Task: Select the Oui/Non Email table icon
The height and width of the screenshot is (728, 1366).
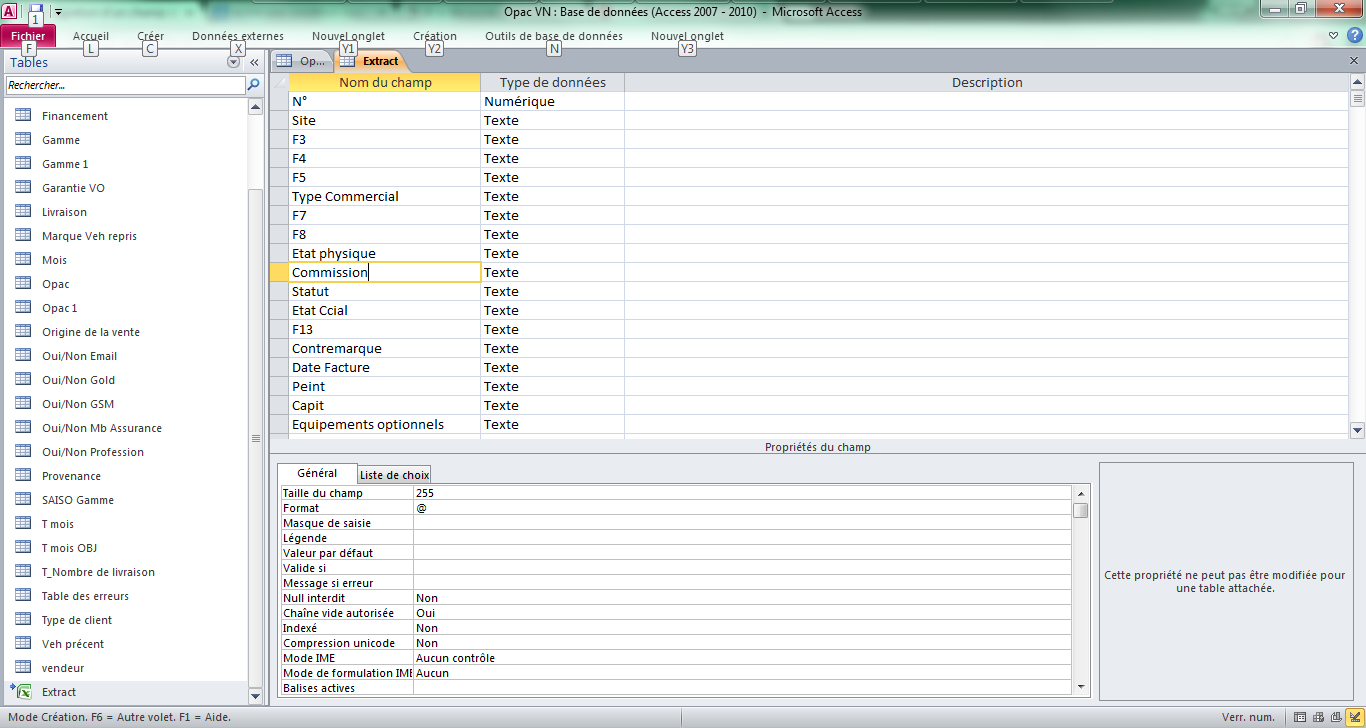Action: [x=23, y=356]
